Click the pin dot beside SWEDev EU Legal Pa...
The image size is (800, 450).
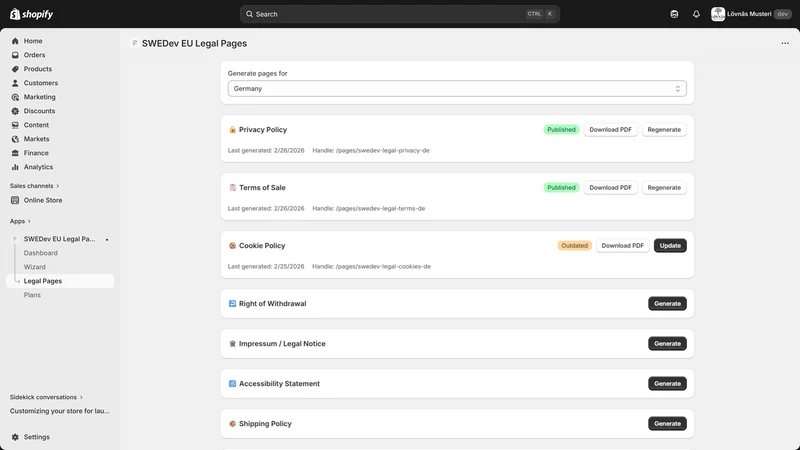click(107, 239)
